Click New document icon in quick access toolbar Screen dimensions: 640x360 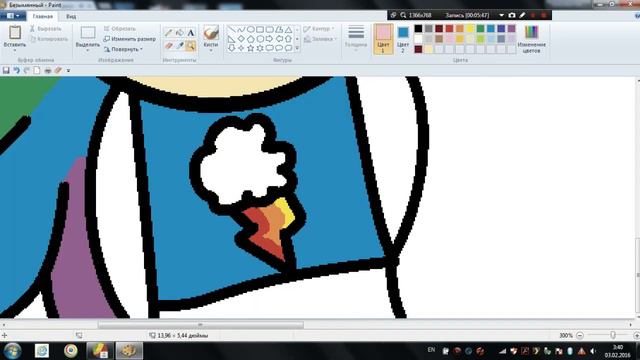click(37, 70)
